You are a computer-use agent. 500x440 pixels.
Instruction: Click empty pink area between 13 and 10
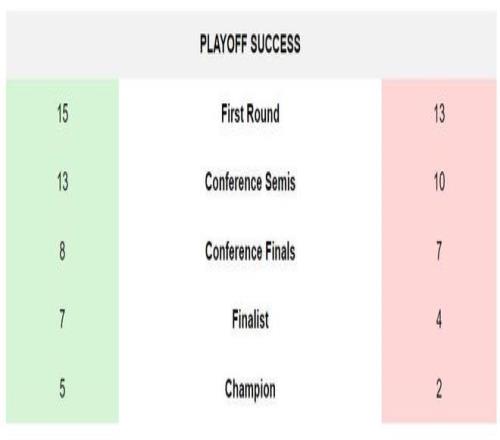pyautogui.click(x=439, y=148)
